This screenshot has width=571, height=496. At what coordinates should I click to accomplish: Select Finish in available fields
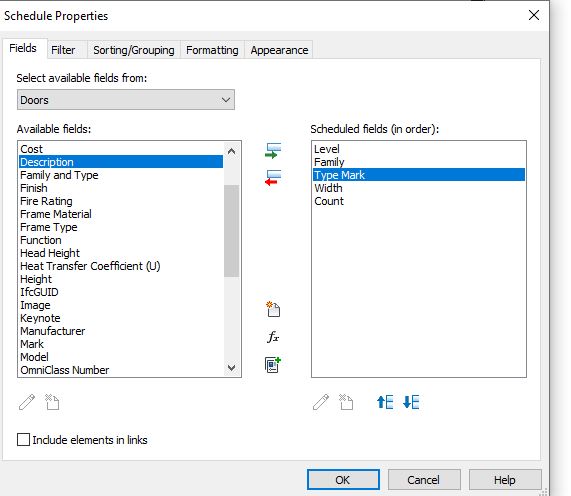121,188
